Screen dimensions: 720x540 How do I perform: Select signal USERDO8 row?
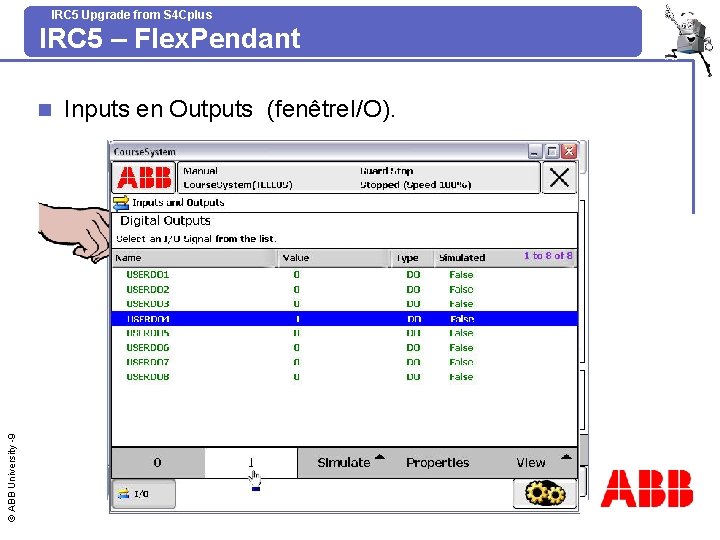click(344, 377)
